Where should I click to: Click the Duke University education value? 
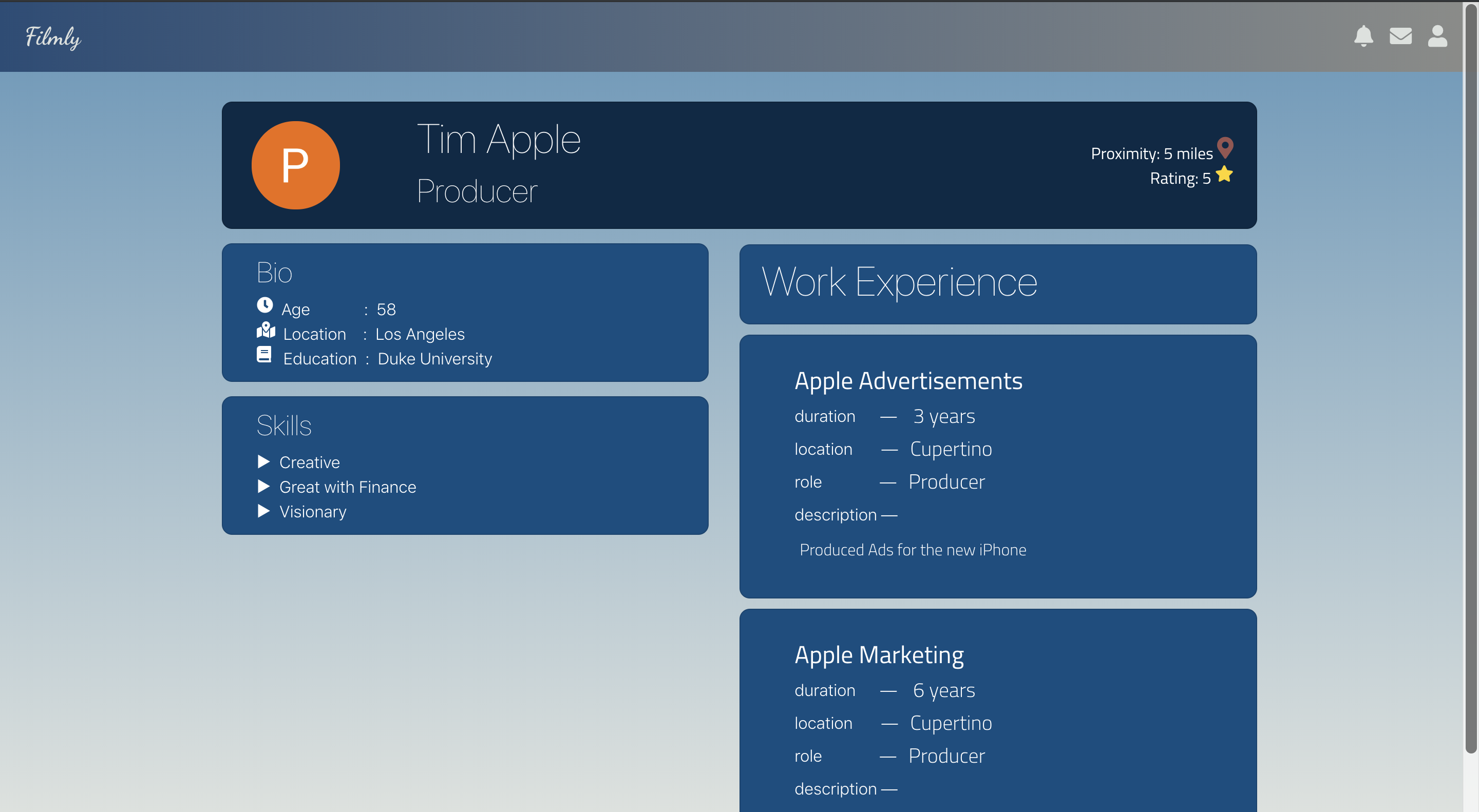(434, 359)
